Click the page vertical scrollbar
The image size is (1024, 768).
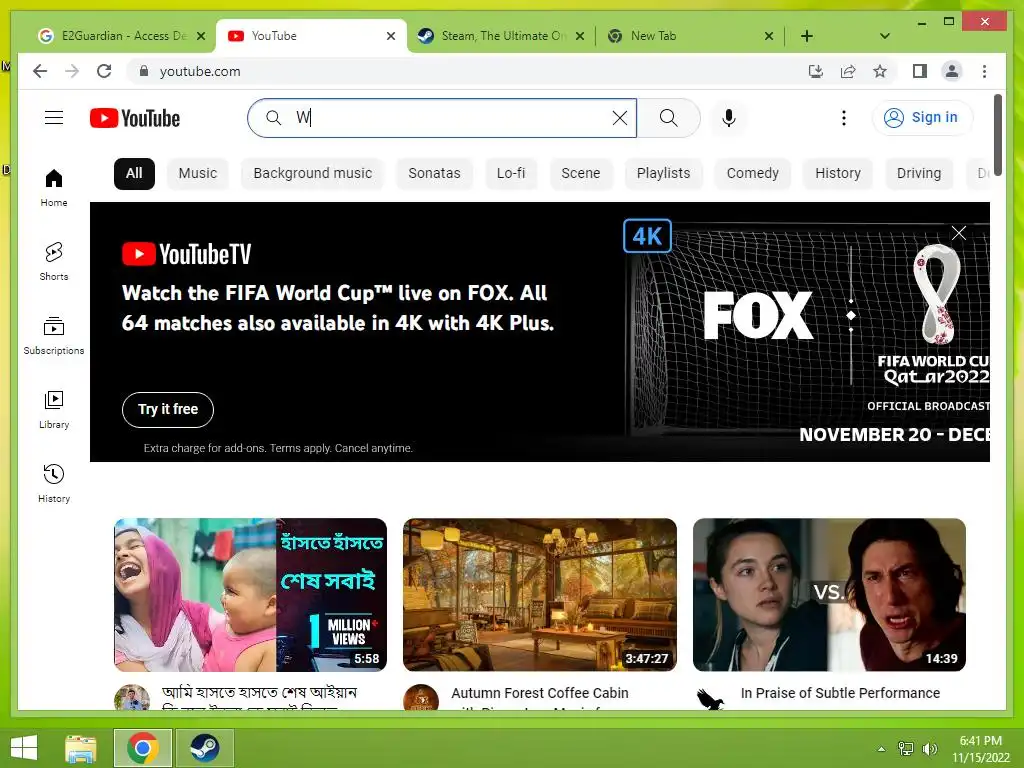pos(997,135)
